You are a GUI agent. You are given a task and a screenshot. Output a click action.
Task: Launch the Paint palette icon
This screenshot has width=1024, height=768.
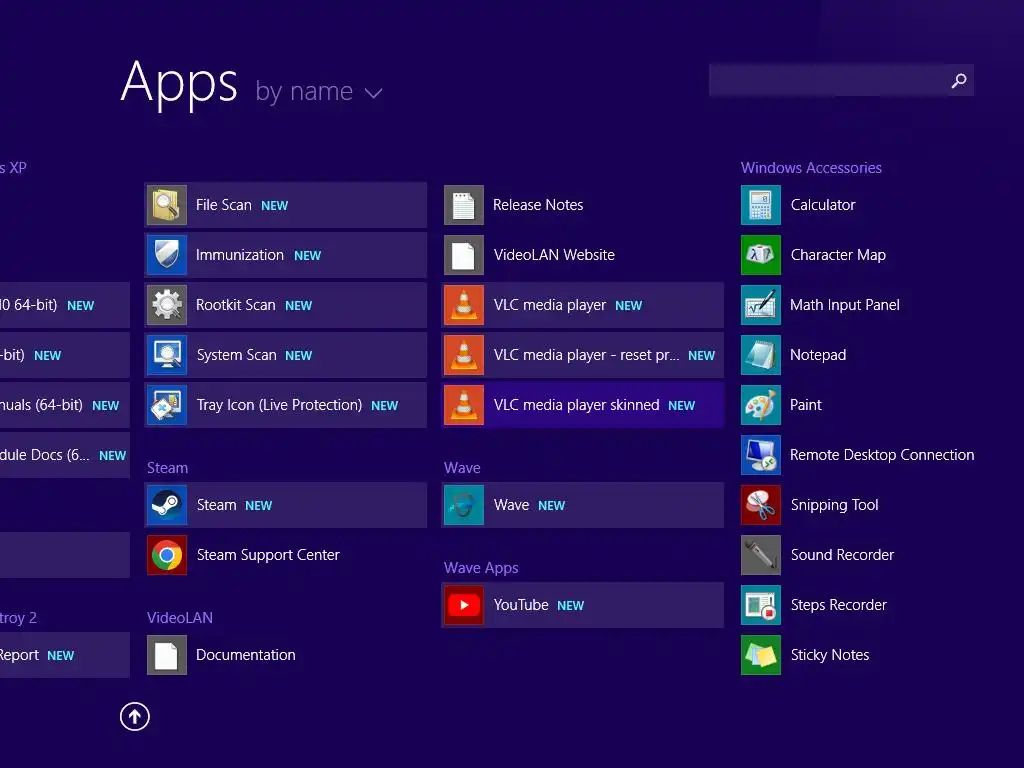click(x=761, y=405)
